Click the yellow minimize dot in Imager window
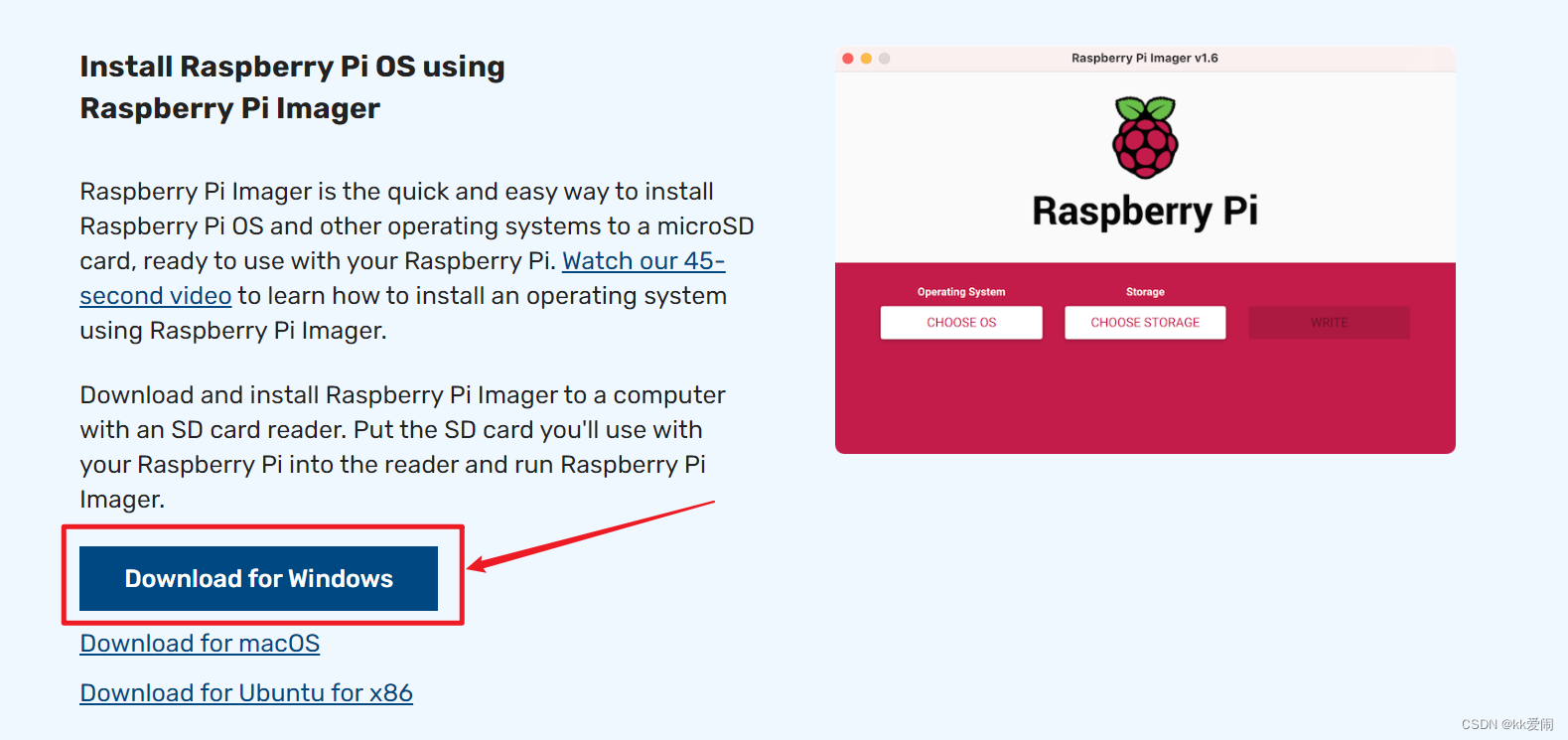The image size is (1568, 740). tap(866, 59)
